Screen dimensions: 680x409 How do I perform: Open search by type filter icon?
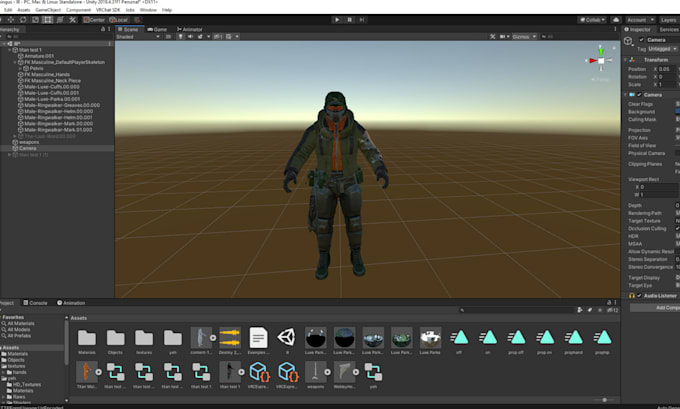coord(580,310)
